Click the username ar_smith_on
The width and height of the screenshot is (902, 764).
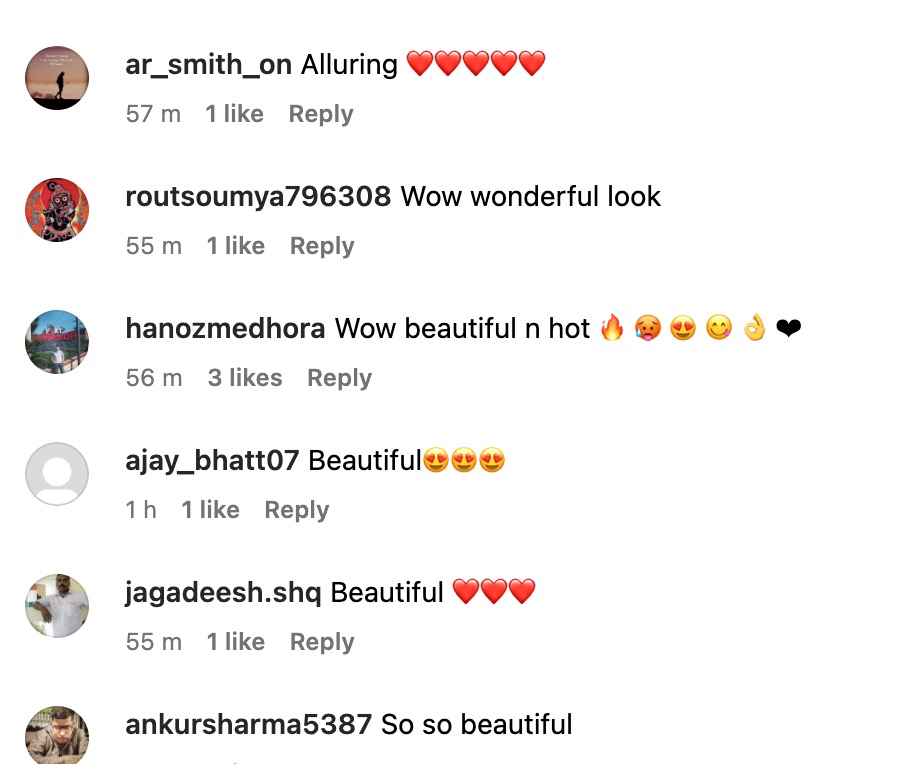pyautogui.click(x=209, y=64)
